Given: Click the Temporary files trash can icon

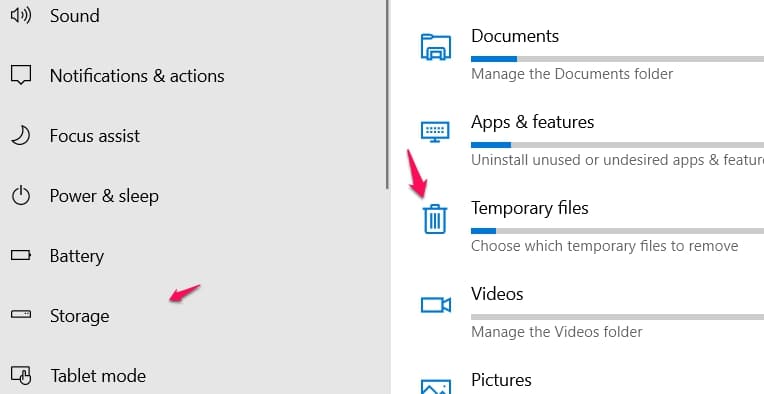Looking at the screenshot, I should [435, 219].
